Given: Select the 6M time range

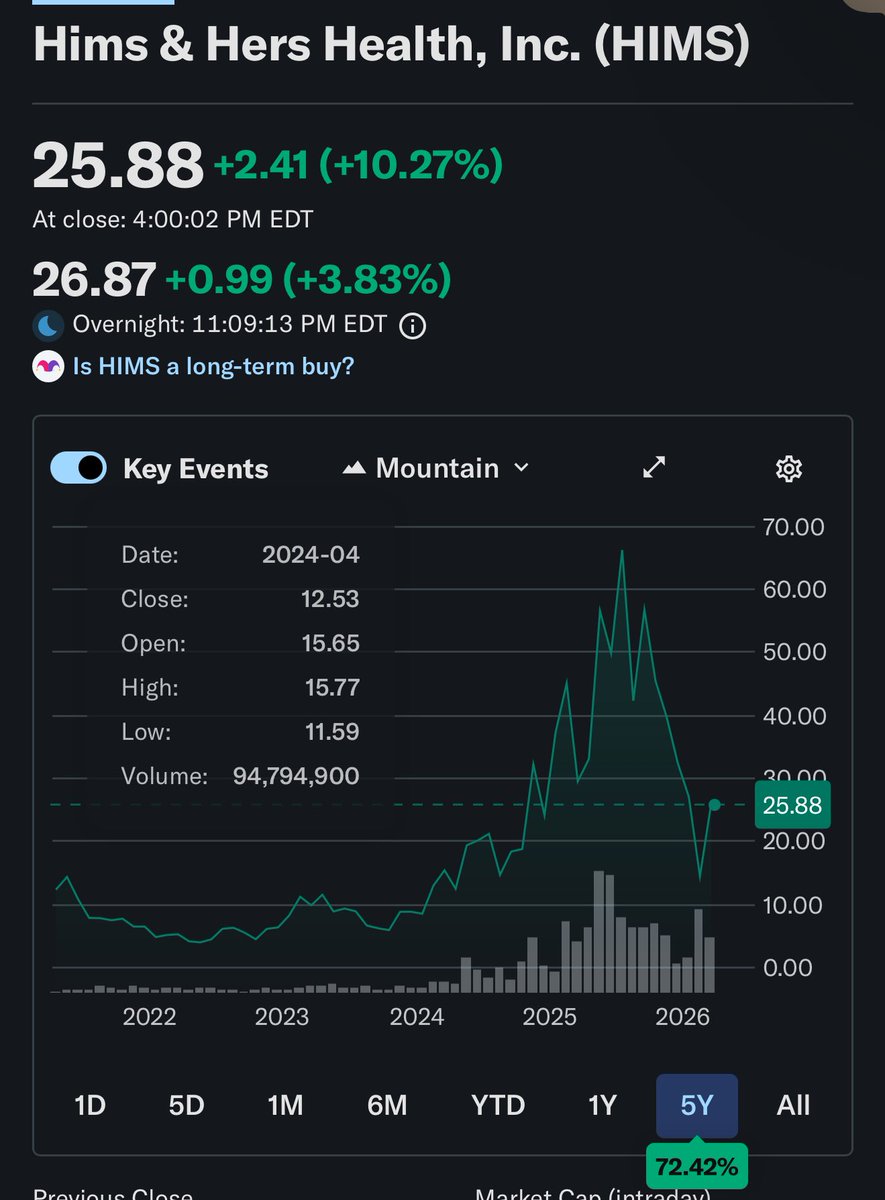Looking at the screenshot, I should (x=387, y=1105).
